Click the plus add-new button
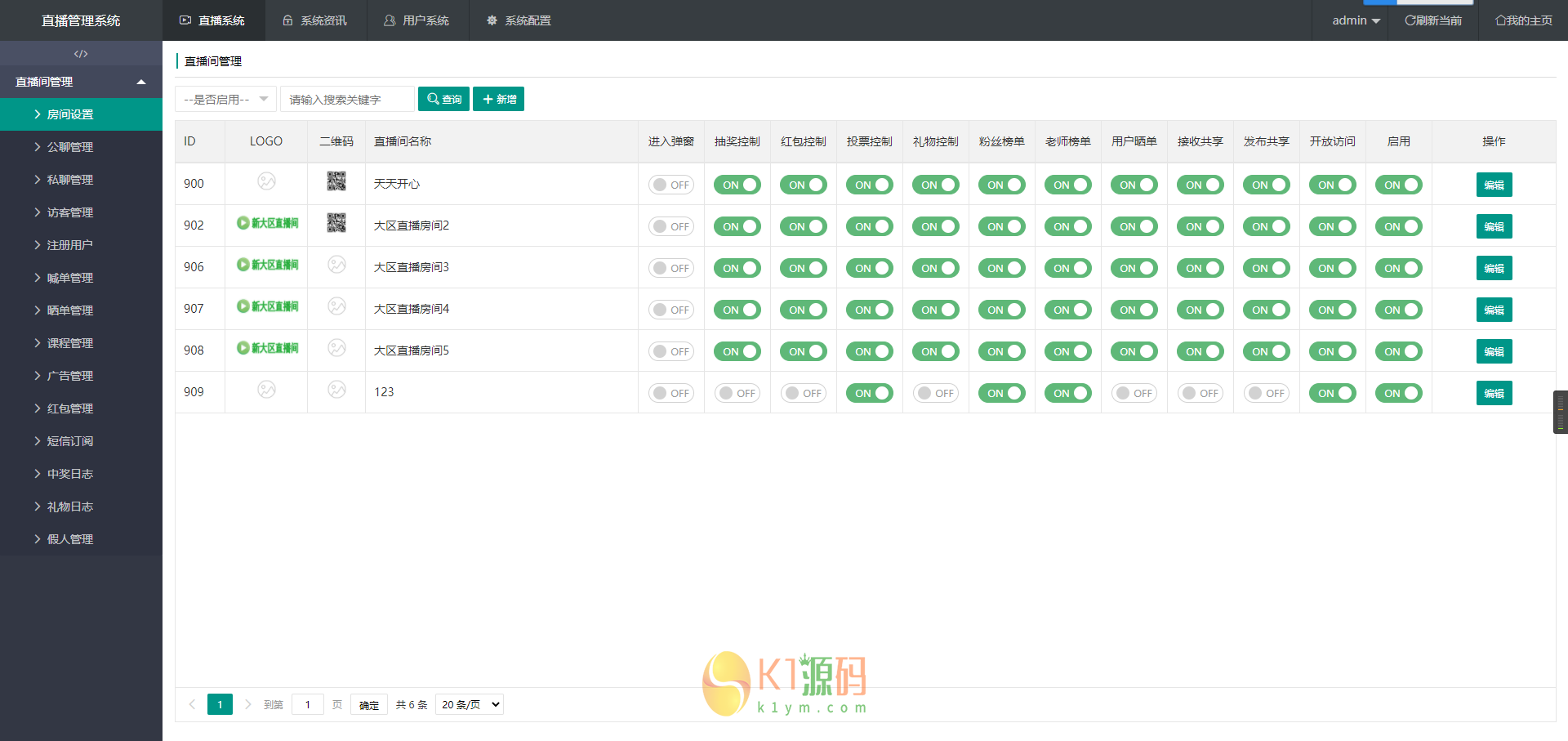This screenshot has height=741, width=1568. [x=498, y=99]
